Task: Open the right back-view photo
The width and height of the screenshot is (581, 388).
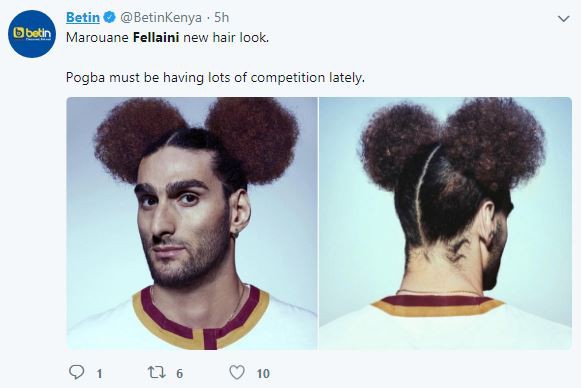Action: [x=445, y=223]
